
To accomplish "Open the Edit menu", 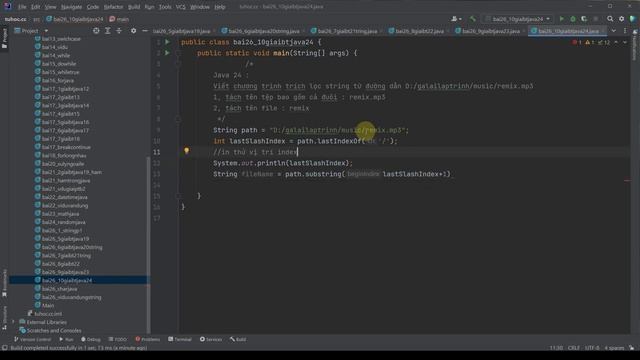I will [x=36, y=7].
